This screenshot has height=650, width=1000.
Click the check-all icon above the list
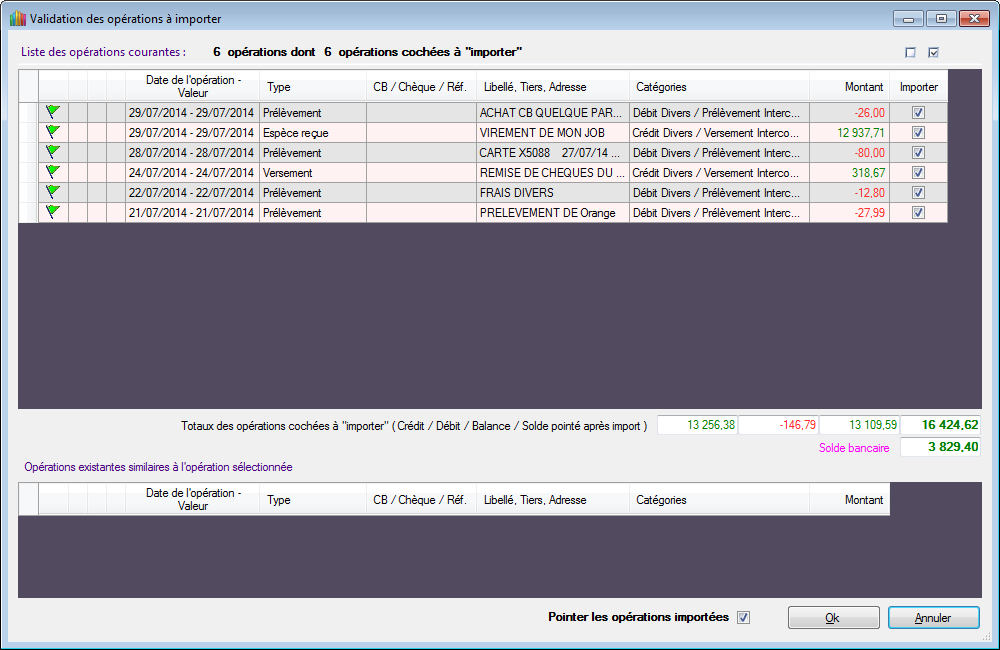[x=934, y=52]
